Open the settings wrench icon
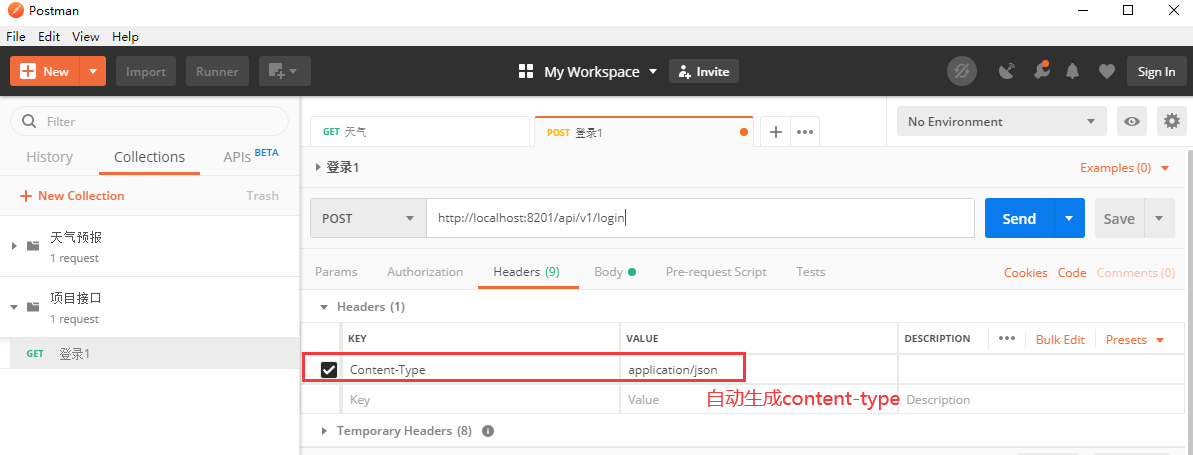The height and width of the screenshot is (455, 1193). click(x=1040, y=71)
